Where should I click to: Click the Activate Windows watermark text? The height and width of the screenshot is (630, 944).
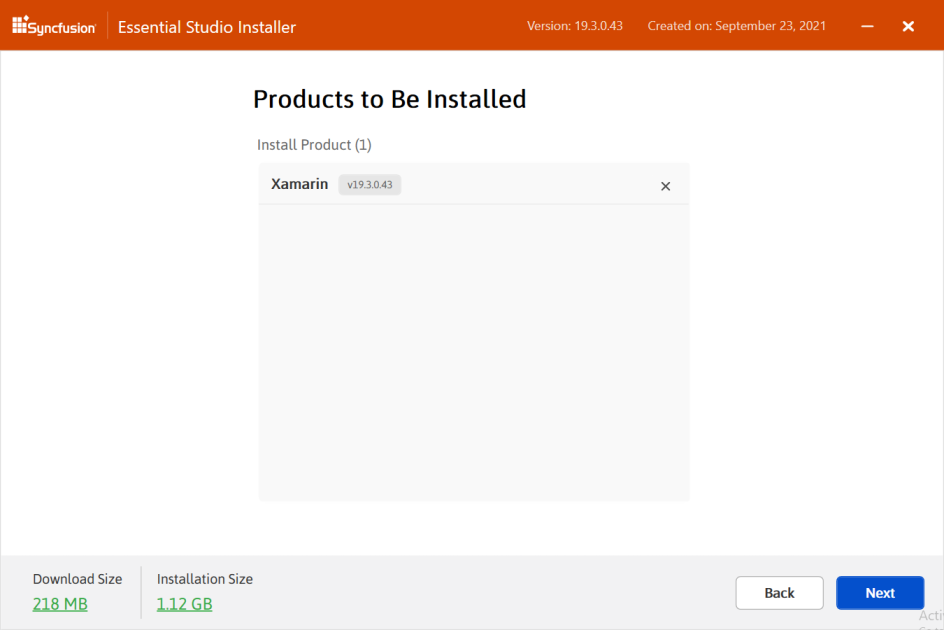pos(931,616)
